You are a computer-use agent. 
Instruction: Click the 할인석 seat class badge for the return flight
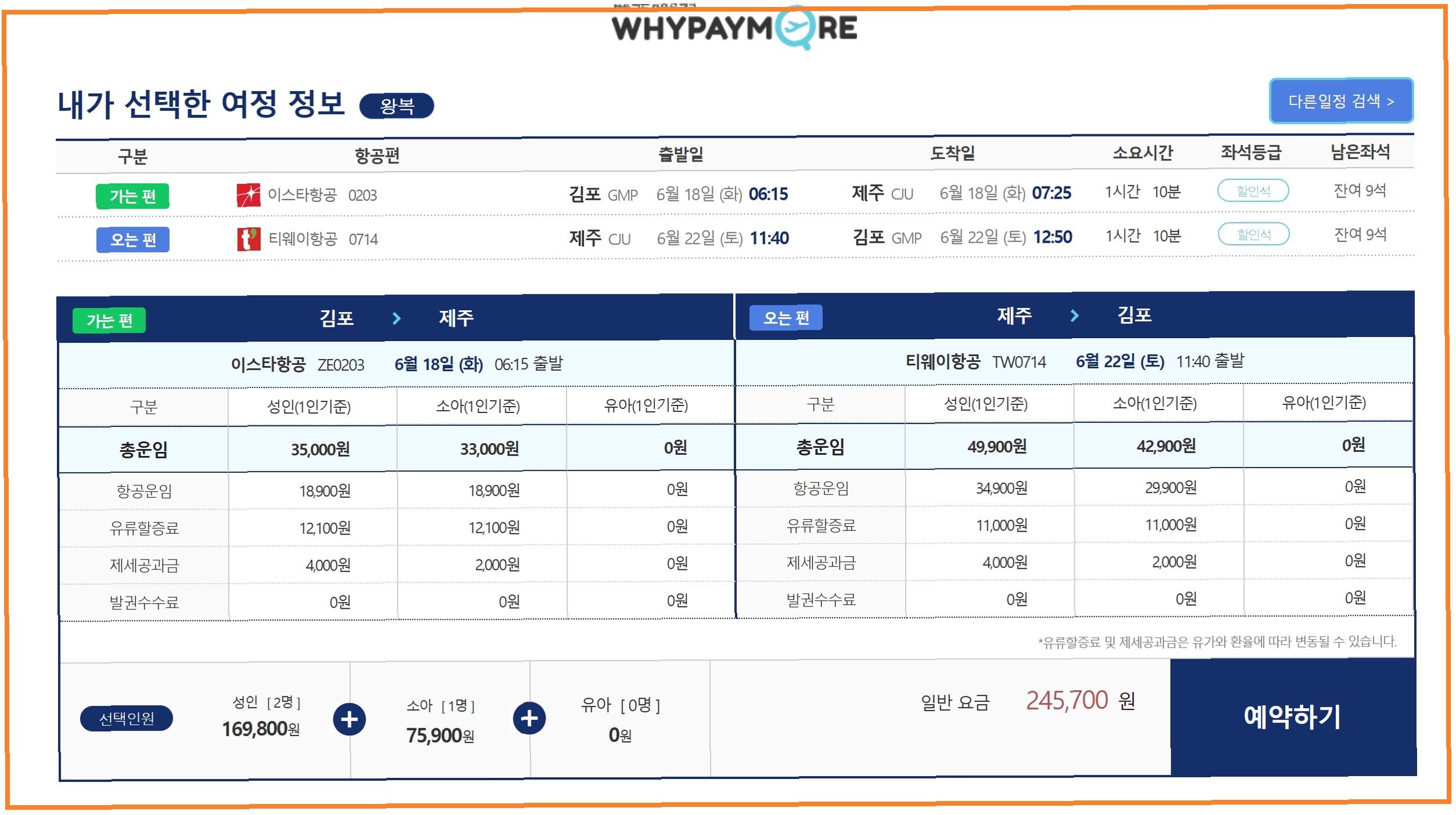coord(1253,235)
